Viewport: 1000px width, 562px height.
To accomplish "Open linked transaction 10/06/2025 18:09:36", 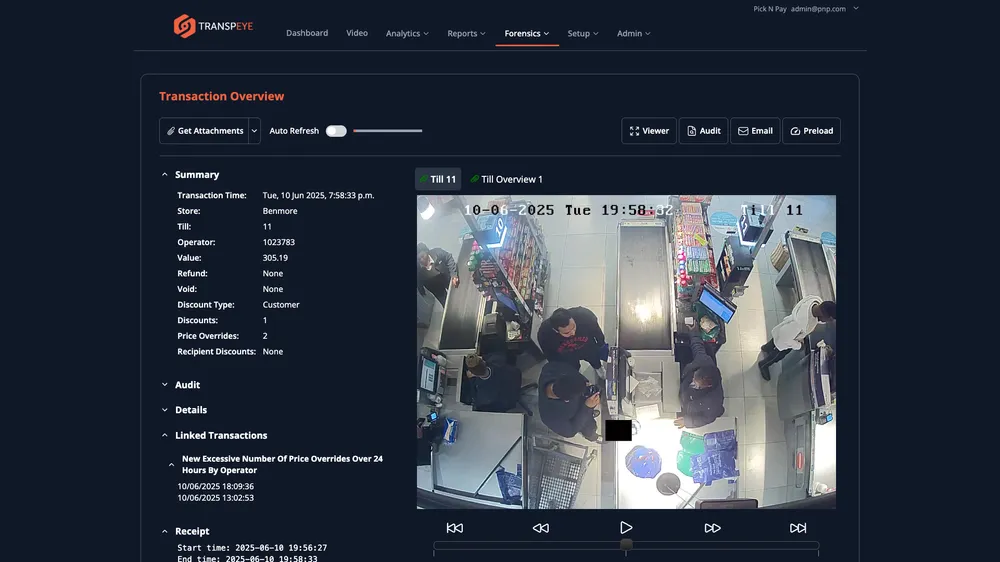I will click(216, 486).
